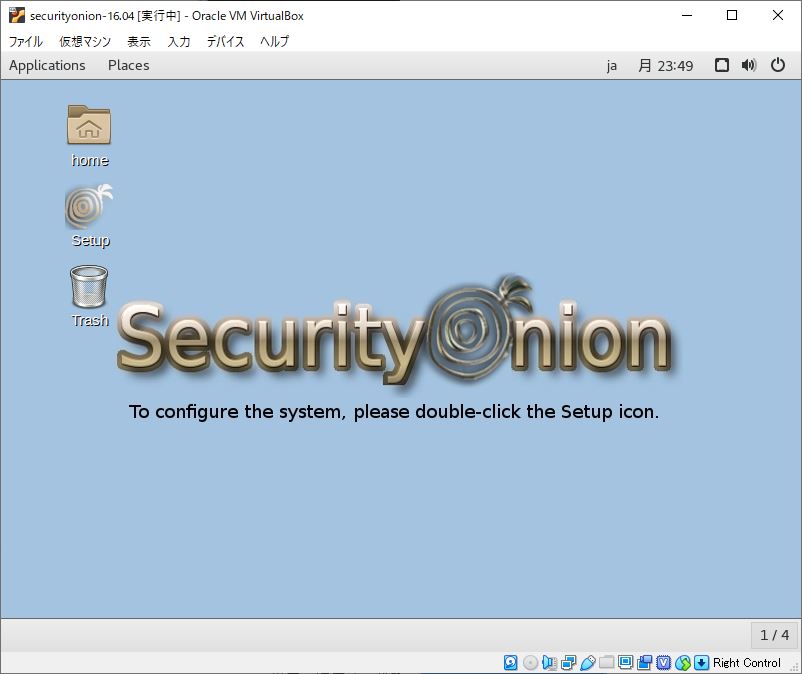
Task: Click the display settings status icon
Action: click(626, 663)
